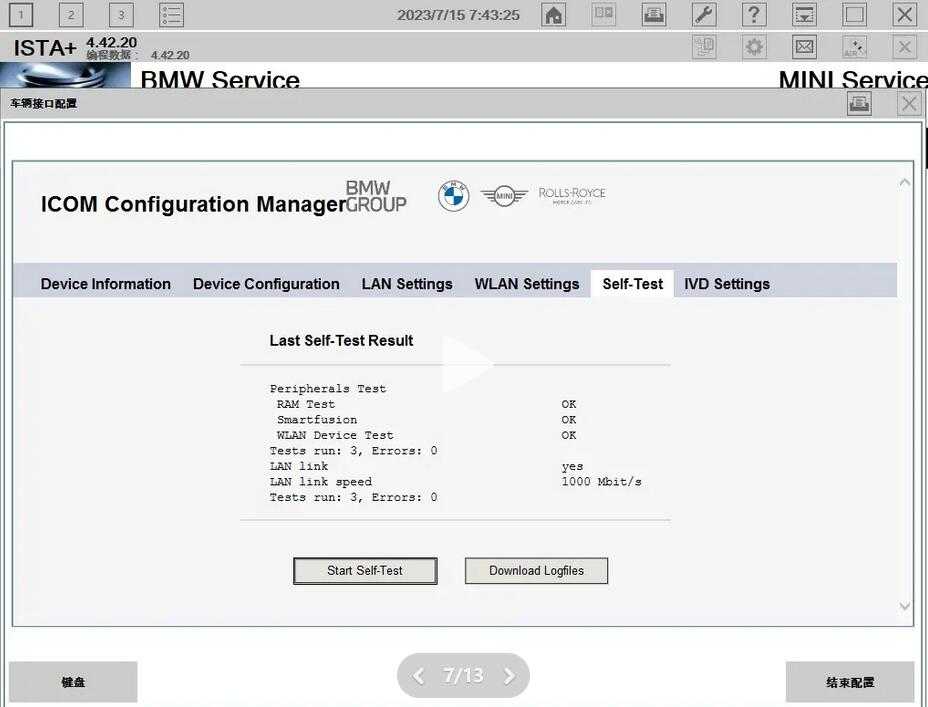
Task: Click the scroll-up arrow of the ICOM panel
Action: (x=904, y=183)
